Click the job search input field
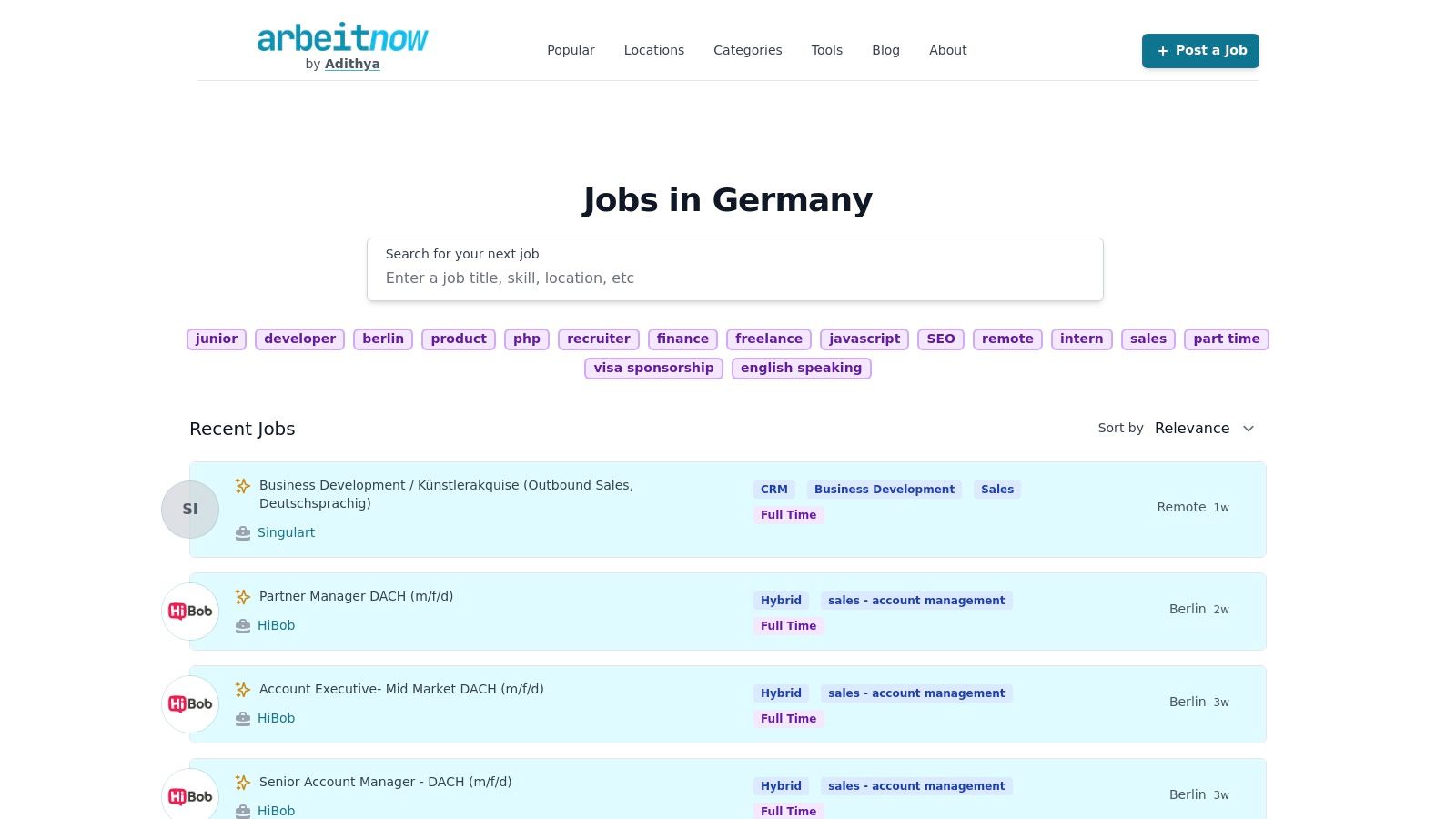 [x=735, y=278]
